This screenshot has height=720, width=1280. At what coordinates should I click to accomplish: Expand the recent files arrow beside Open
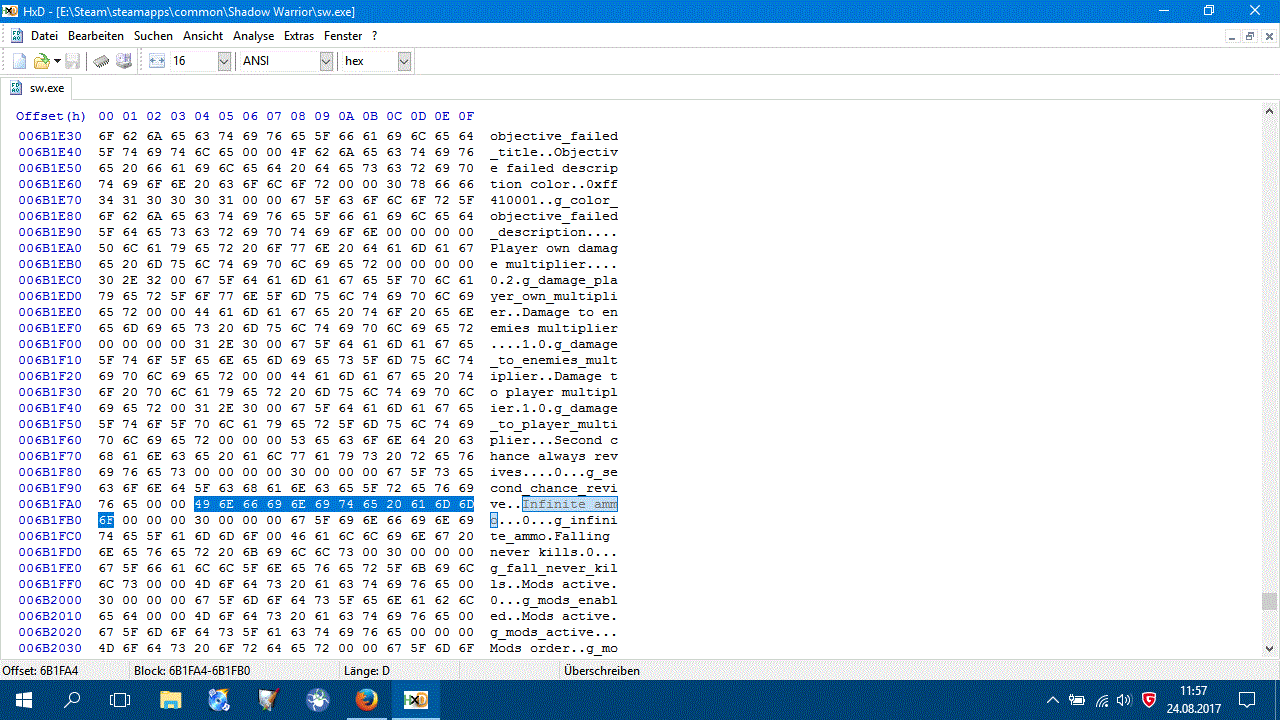[57, 61]
